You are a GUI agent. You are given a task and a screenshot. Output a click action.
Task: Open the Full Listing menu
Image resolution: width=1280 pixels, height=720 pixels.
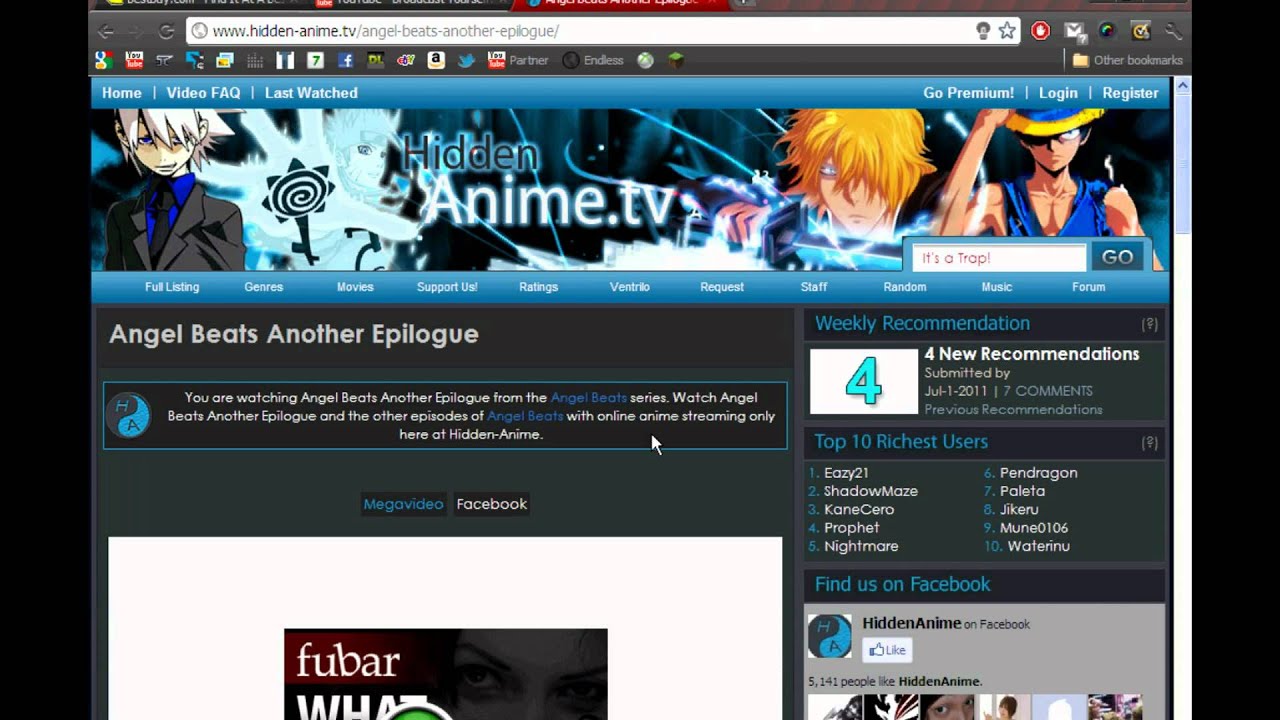[172, 287]
